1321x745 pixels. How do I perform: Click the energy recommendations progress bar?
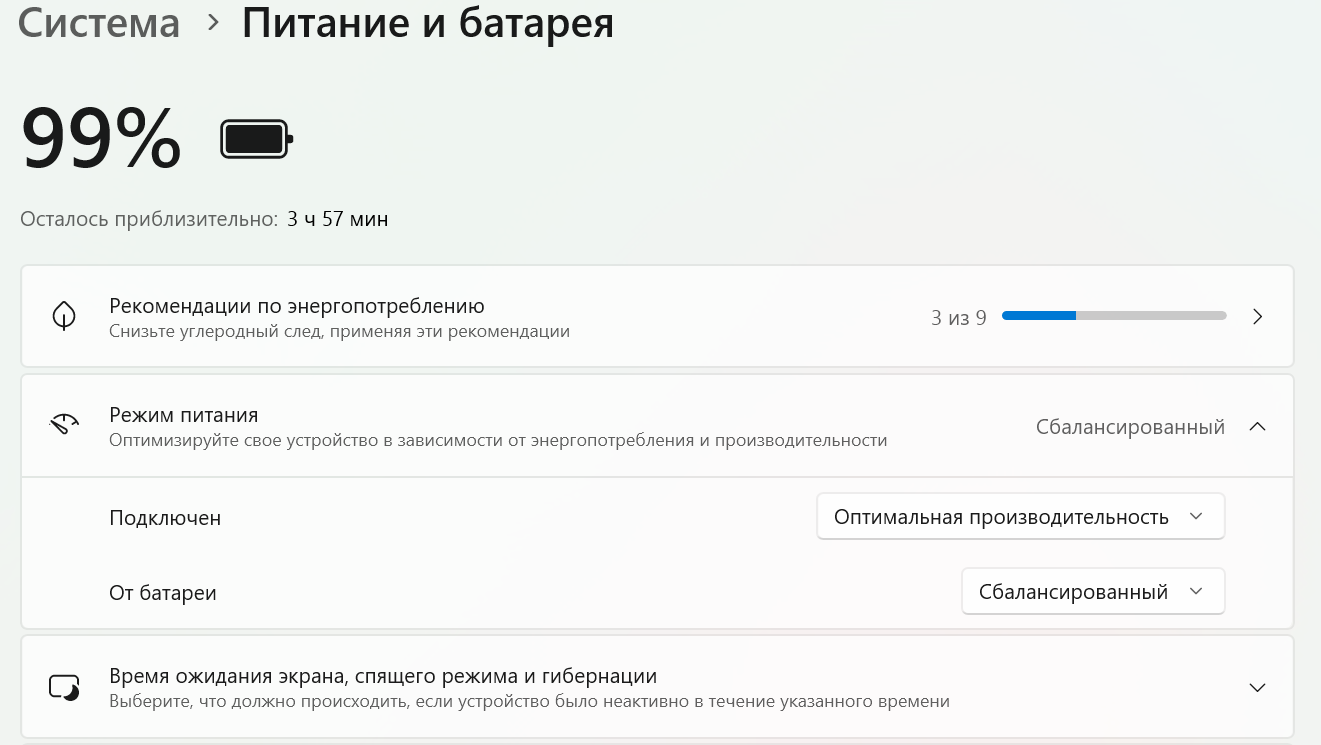pos(1113,316)
